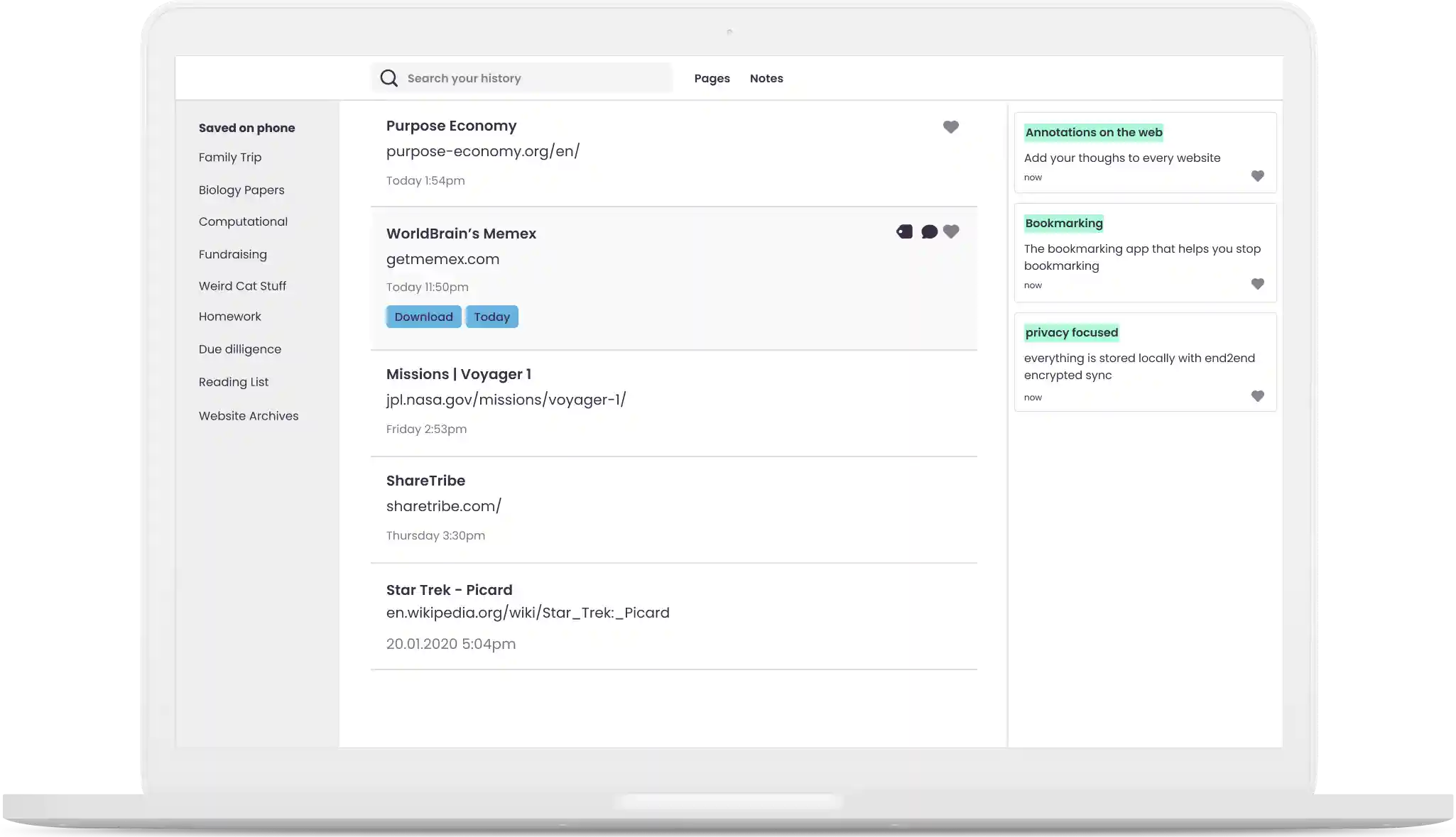Toggle heart on WorldBrain's Memex entry

point(951,231)
